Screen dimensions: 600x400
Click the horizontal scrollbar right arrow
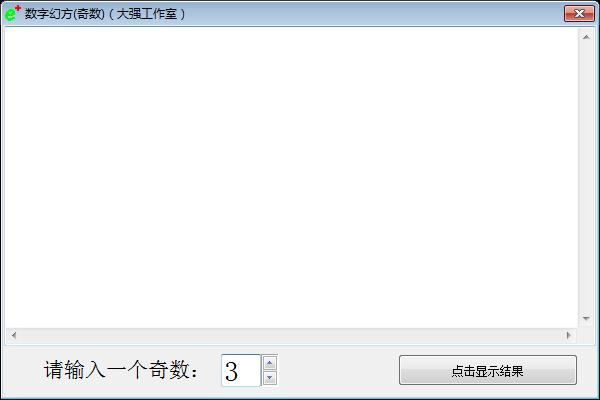pyautogui.click(x=569, y=336)
